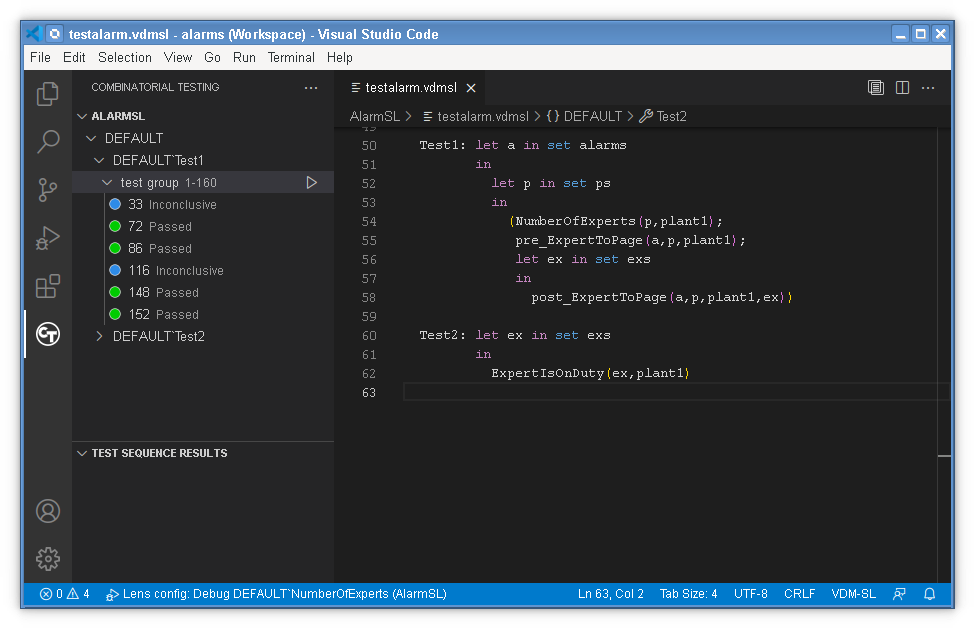Viewport: 975px width, 629px height.
Task: Change the VDM-SL language mode
Action: (853, 594)
